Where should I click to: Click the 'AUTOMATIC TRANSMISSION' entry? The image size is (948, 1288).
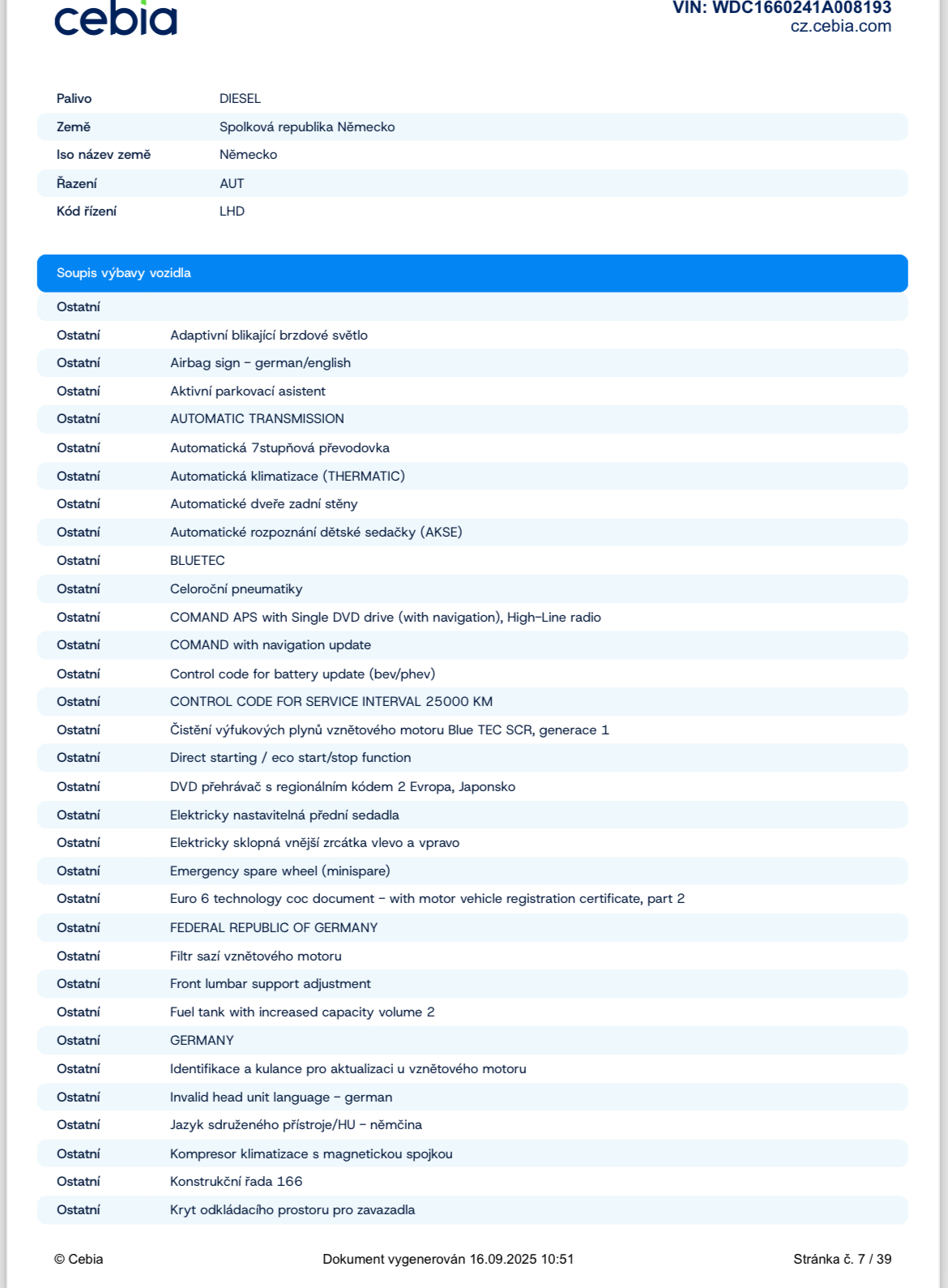click(x=257, y=419)
